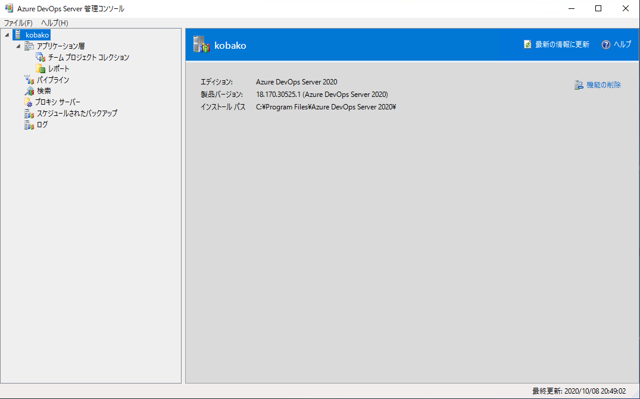Click the 機能の削除 icon

tap(578, 85)
